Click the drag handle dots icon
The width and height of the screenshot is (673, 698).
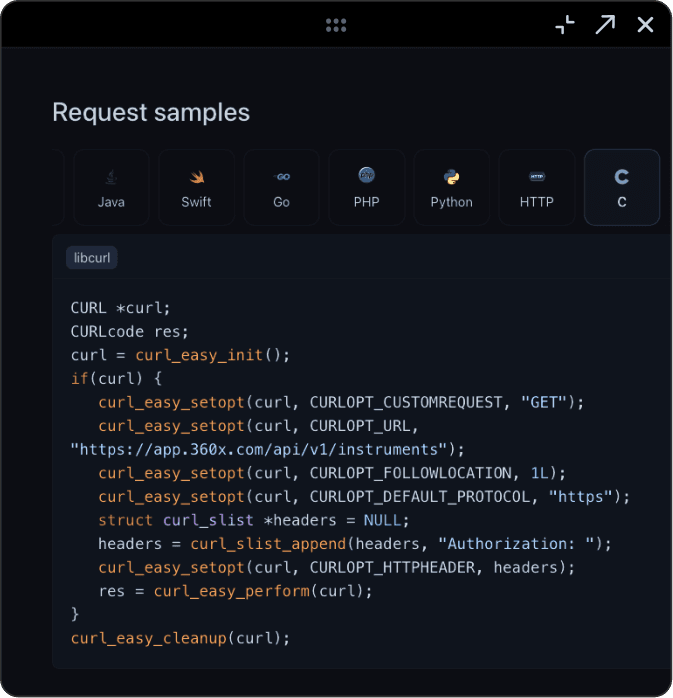pyautogui.click(x=336, y=25)
